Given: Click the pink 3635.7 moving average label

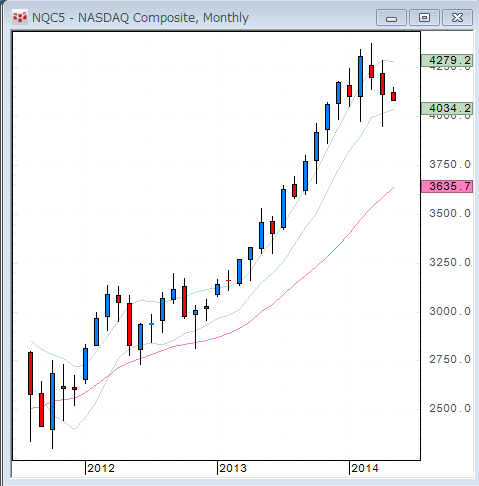Looking at the screenshot, I should [x=447, y=186].
